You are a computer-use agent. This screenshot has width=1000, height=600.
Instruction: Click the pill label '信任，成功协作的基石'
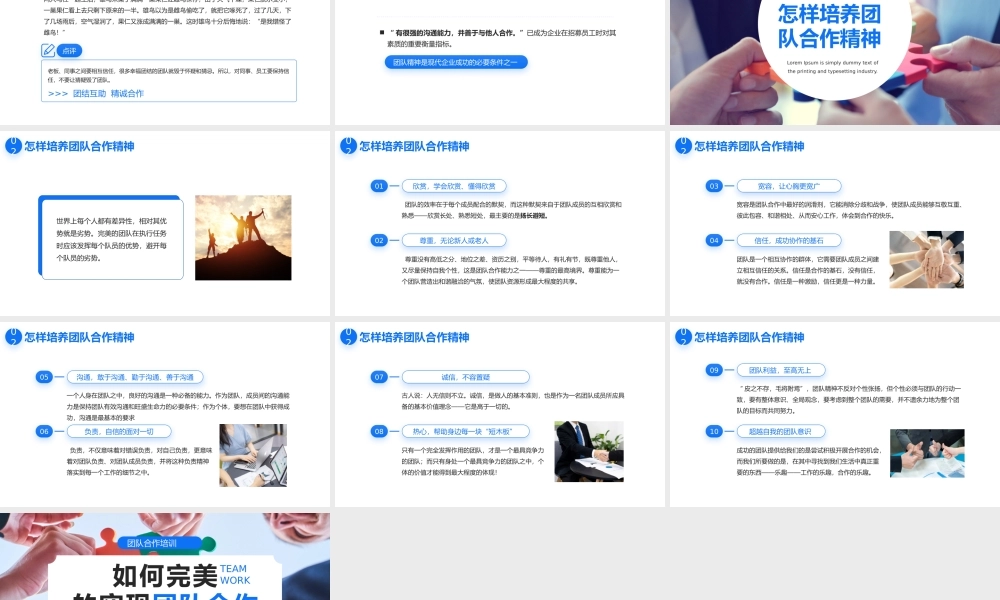(789, 240)
